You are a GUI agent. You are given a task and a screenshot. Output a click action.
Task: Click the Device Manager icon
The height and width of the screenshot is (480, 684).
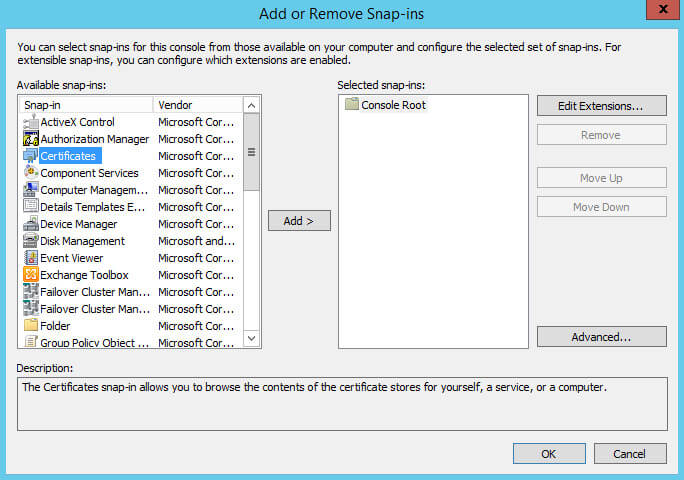31,224
